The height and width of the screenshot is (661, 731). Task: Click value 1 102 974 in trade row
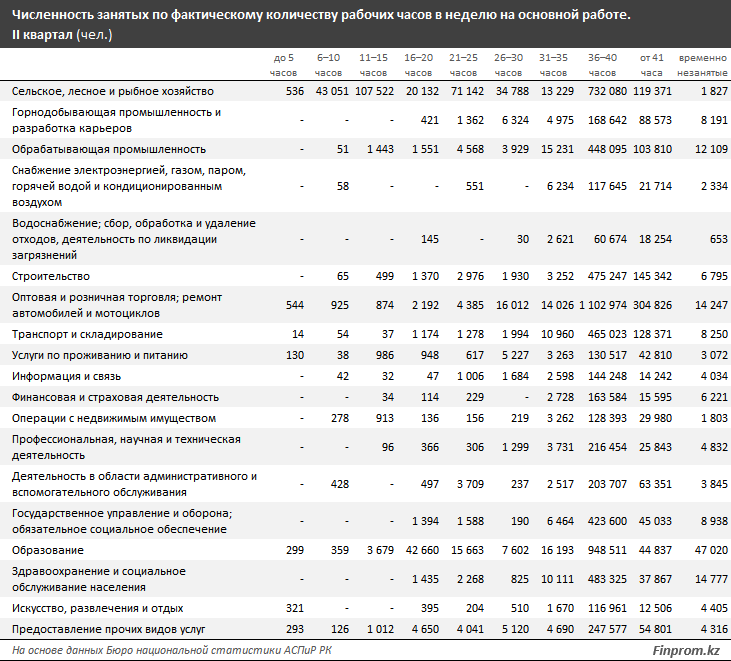point(603,305)
